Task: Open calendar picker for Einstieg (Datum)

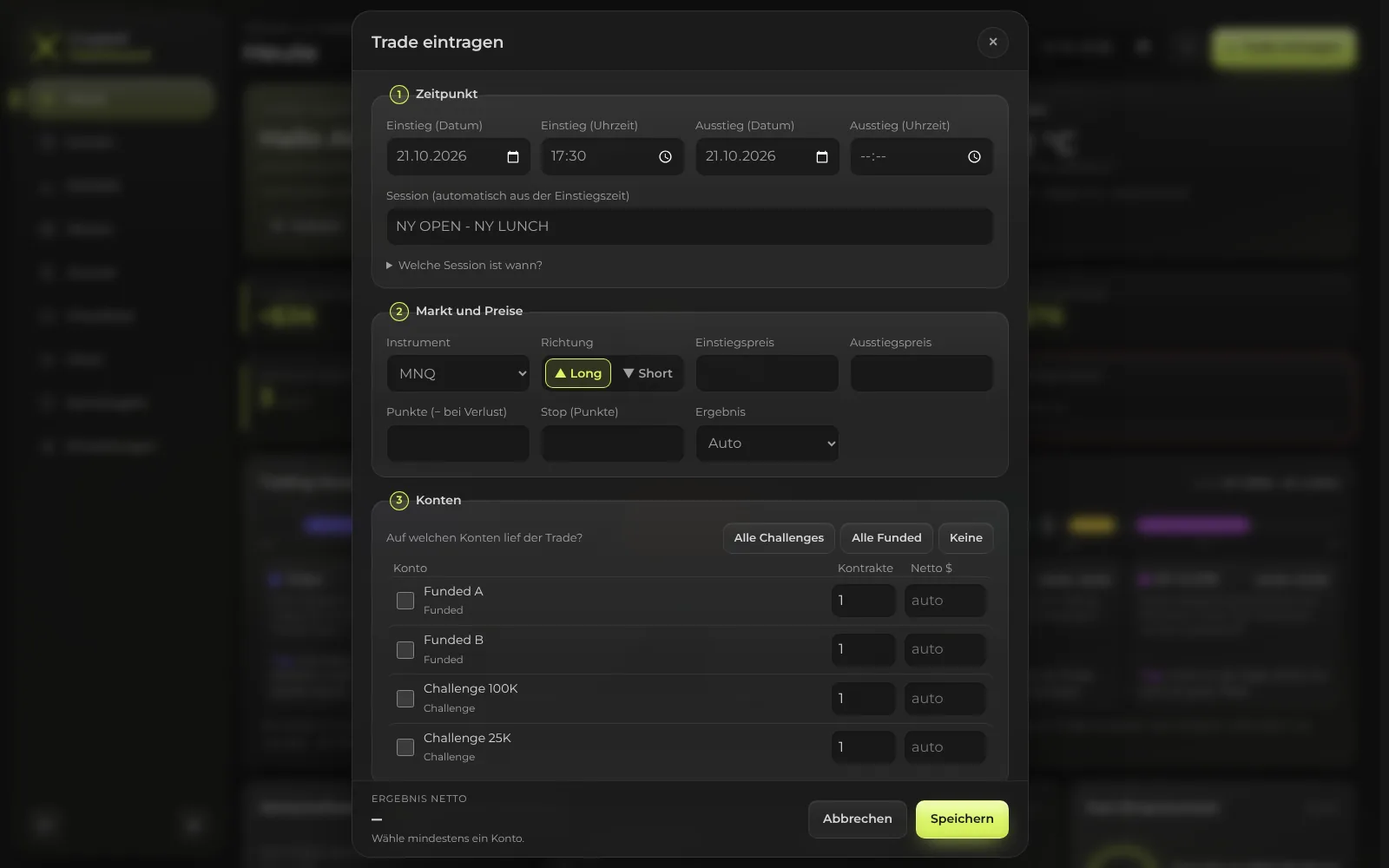Action: [x=513, y=157]
